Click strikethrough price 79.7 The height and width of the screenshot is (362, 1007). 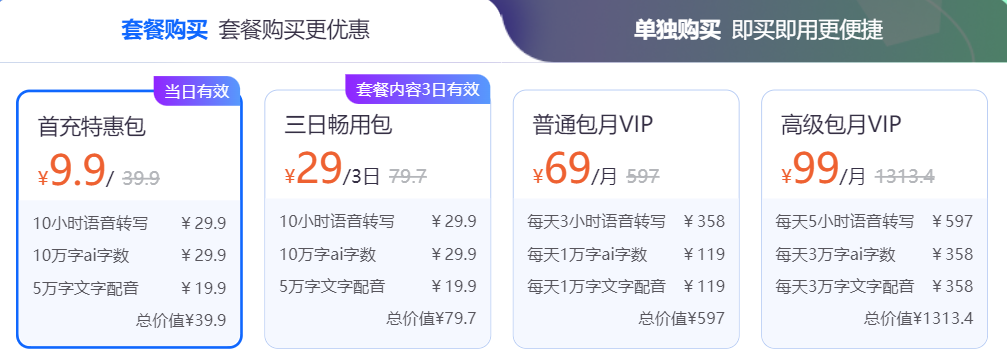coord(408,177)
